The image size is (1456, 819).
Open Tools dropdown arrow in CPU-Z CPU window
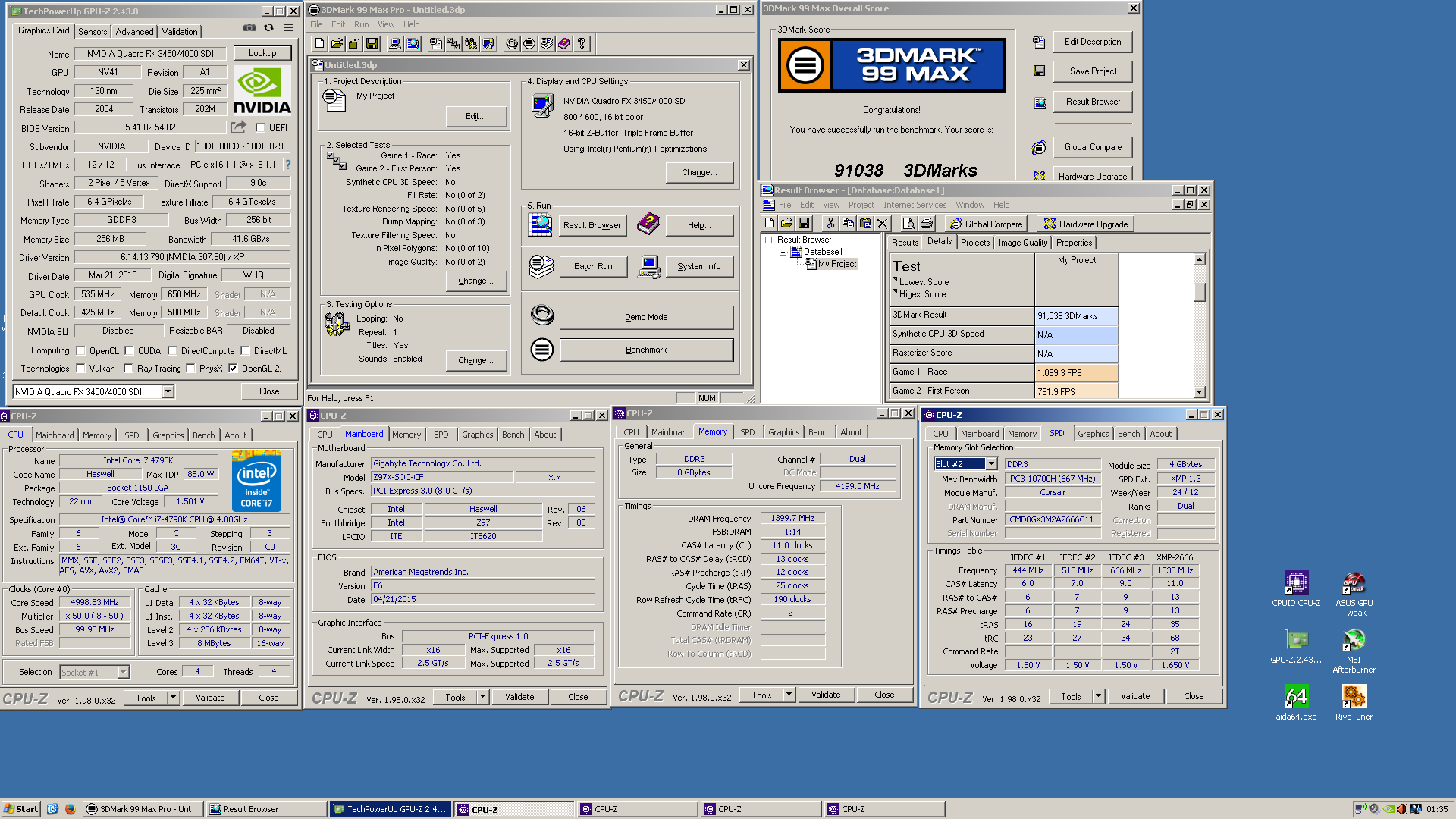173,698
